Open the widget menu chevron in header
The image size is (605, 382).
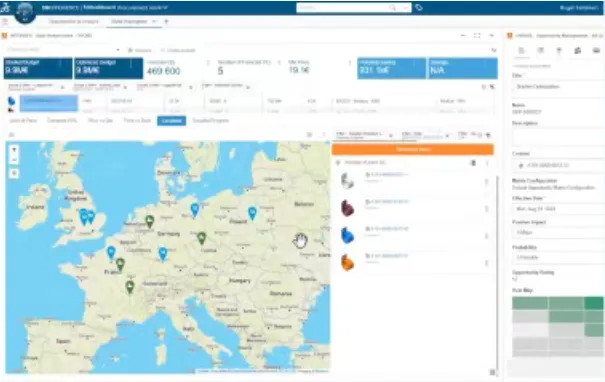coord(492,35)
